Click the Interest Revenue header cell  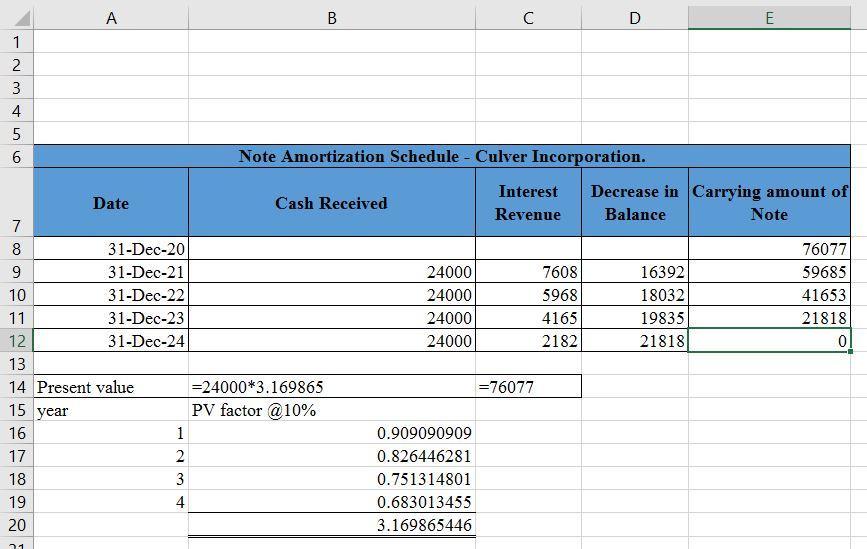pyautogui.click(x=528, y=202)
